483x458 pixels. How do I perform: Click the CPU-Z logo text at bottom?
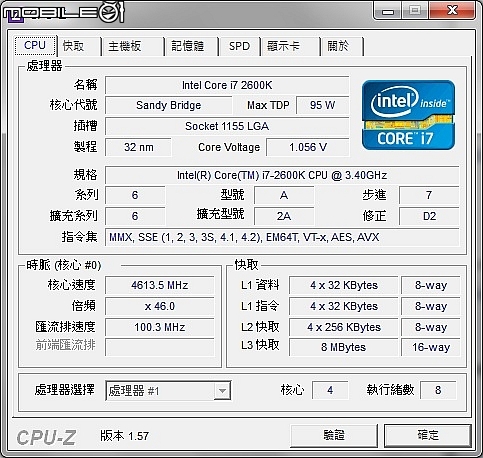click(46, 437)
